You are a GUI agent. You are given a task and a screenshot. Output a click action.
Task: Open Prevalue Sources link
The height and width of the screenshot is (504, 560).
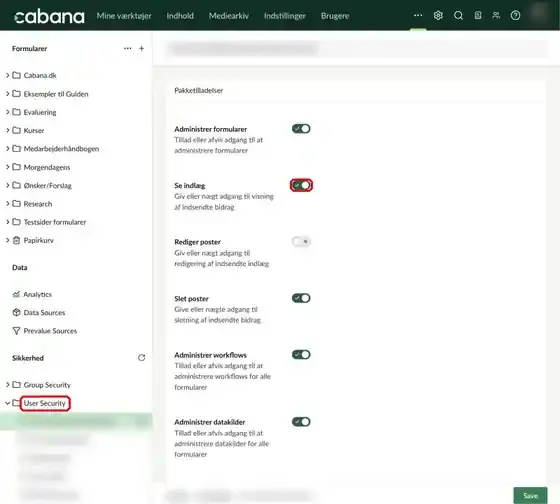point(50,331)
